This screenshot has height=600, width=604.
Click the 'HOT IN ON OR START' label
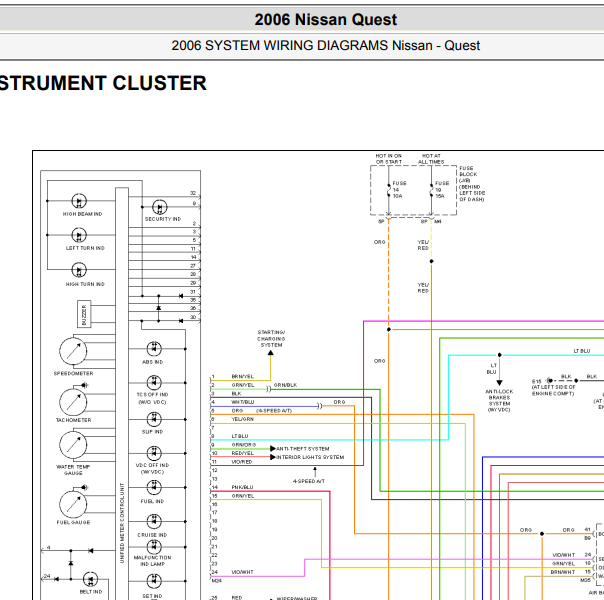pyautogui.click(x=389, y=159)
